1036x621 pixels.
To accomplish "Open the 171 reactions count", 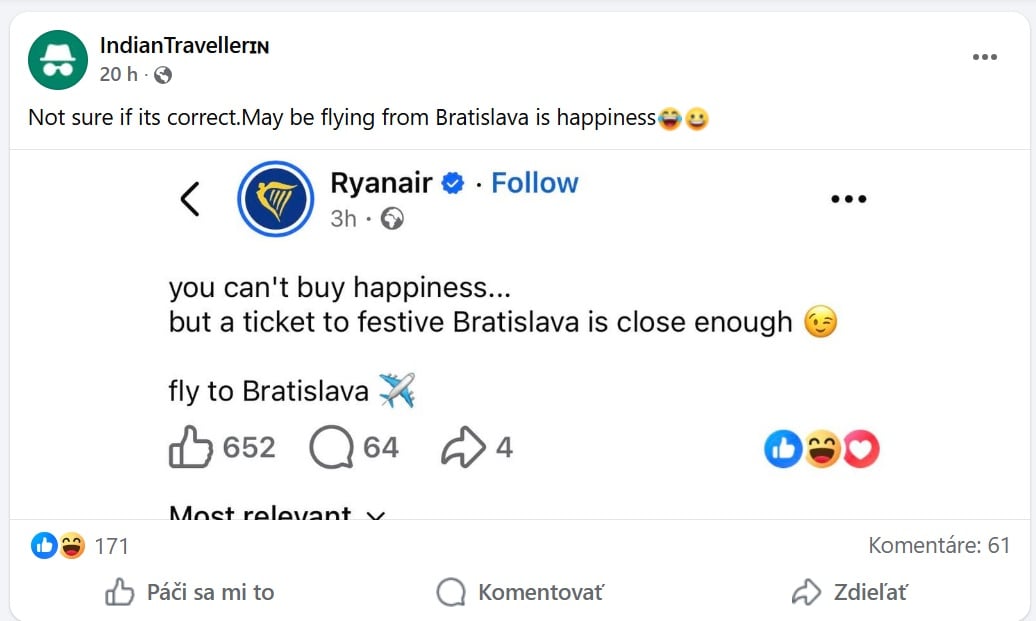I will [x=111, y=546].
